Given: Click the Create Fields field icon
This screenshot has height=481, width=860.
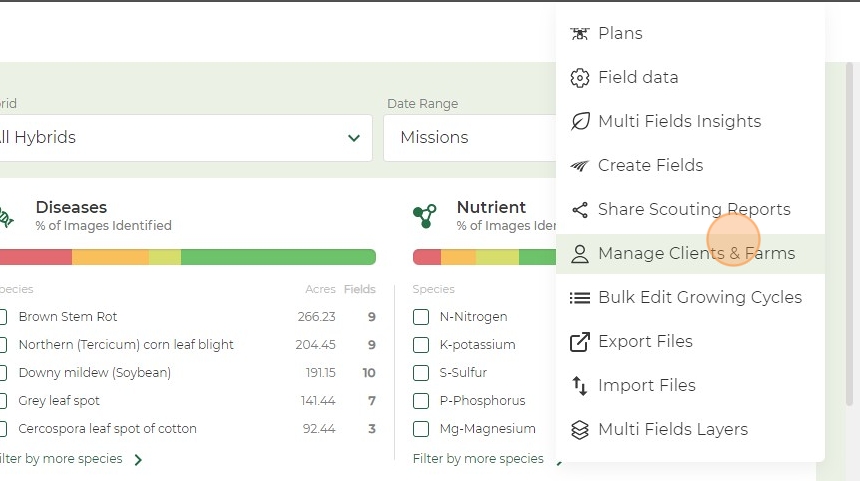Looking at the screenshot, I should tap(580, 166).
